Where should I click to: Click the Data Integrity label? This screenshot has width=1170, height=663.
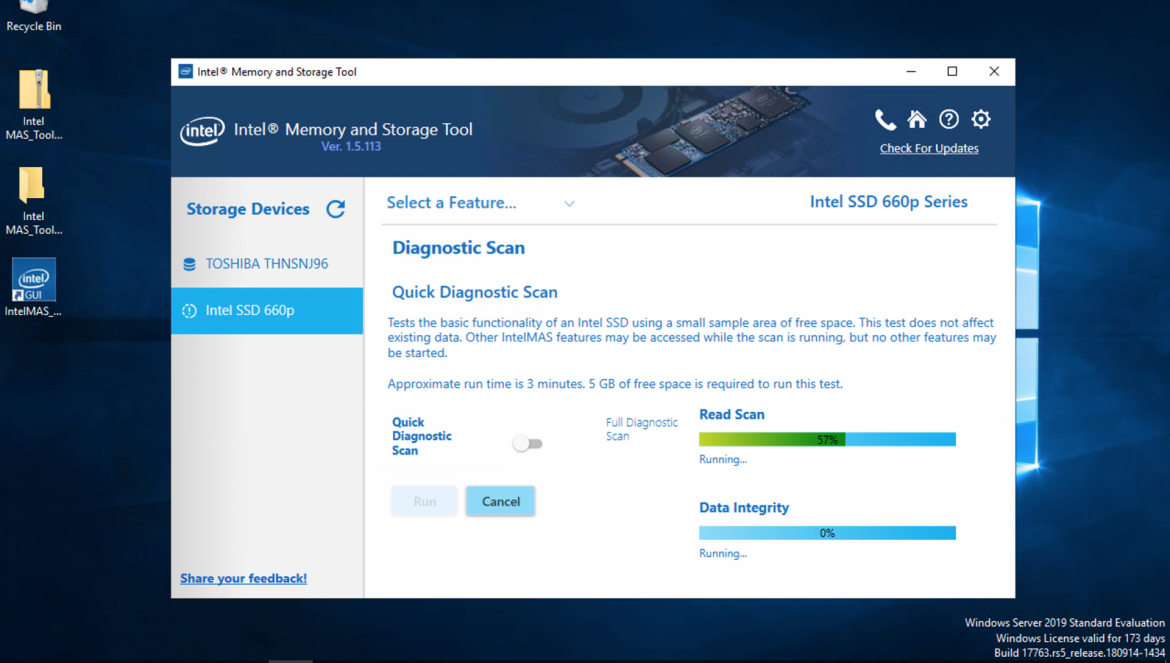(744, 508)
